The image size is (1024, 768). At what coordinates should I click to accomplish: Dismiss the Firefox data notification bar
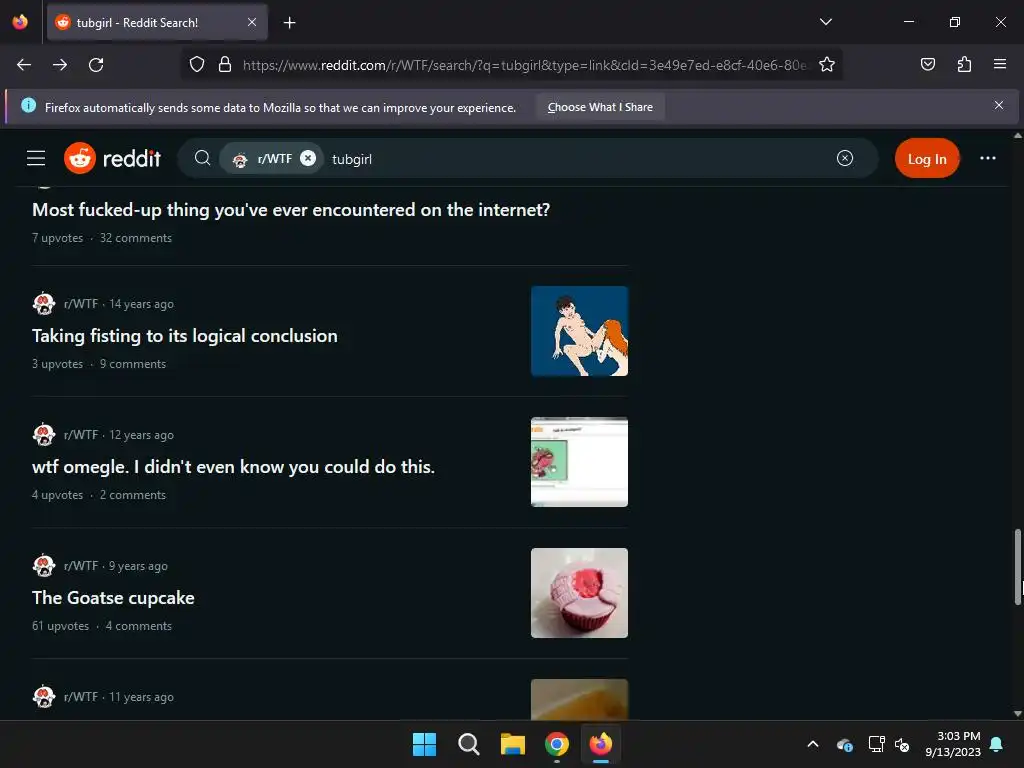click(999, 105)
